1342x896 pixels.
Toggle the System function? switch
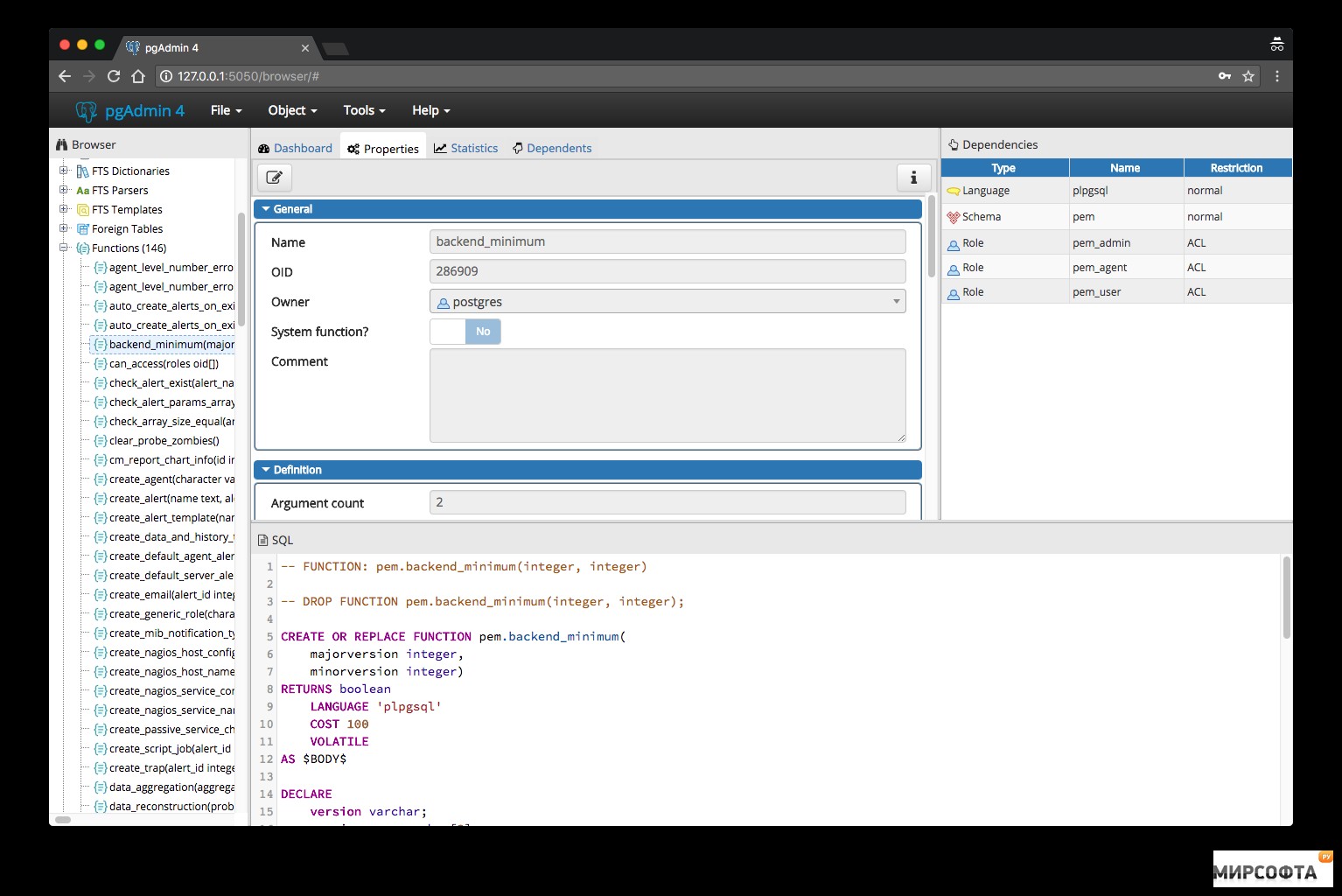point(465,332)
